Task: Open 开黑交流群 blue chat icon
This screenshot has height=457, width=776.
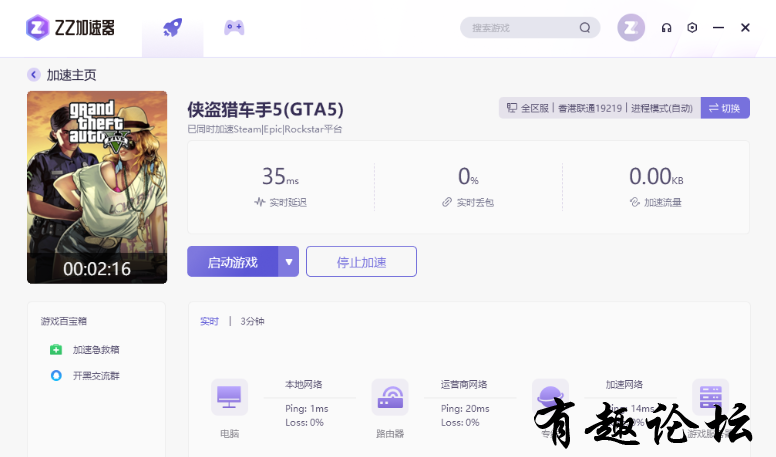Action: [x=56, y=375]
